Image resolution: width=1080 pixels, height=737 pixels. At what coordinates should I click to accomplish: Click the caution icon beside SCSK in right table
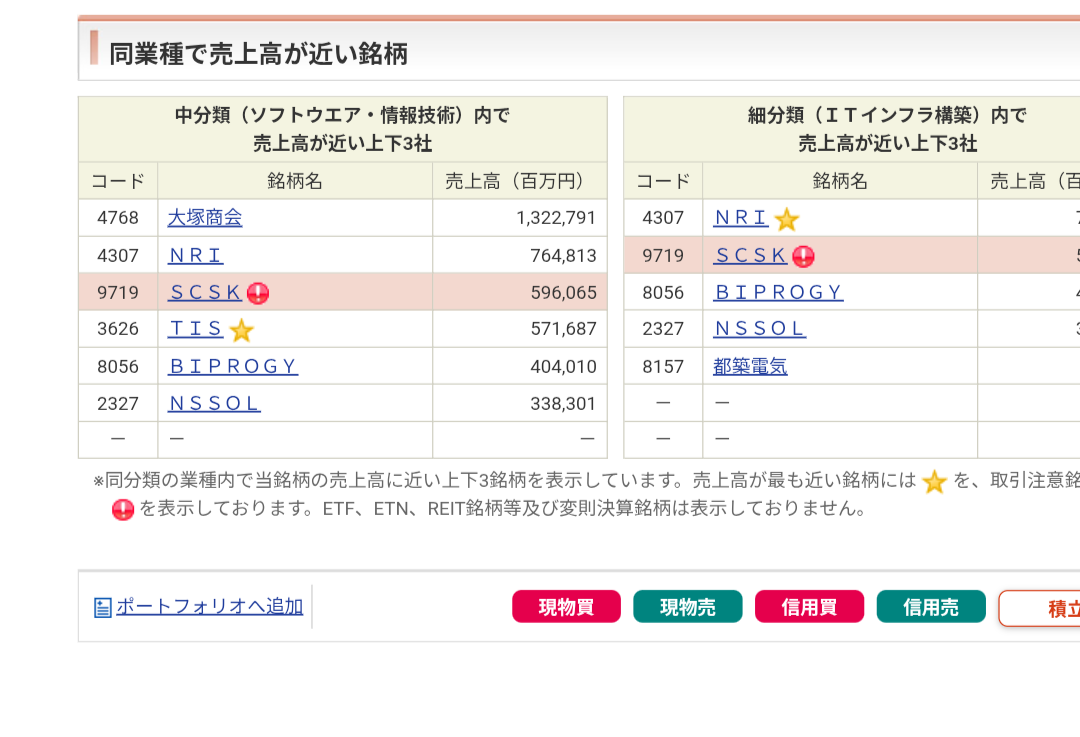click(804, 255)
